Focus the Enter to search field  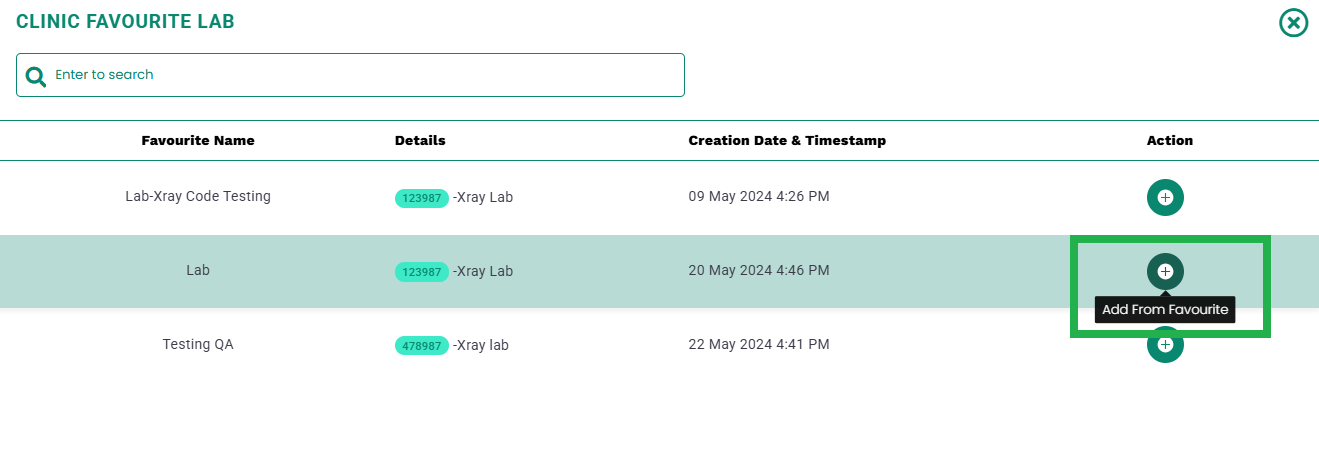click(x=350, y=75)
